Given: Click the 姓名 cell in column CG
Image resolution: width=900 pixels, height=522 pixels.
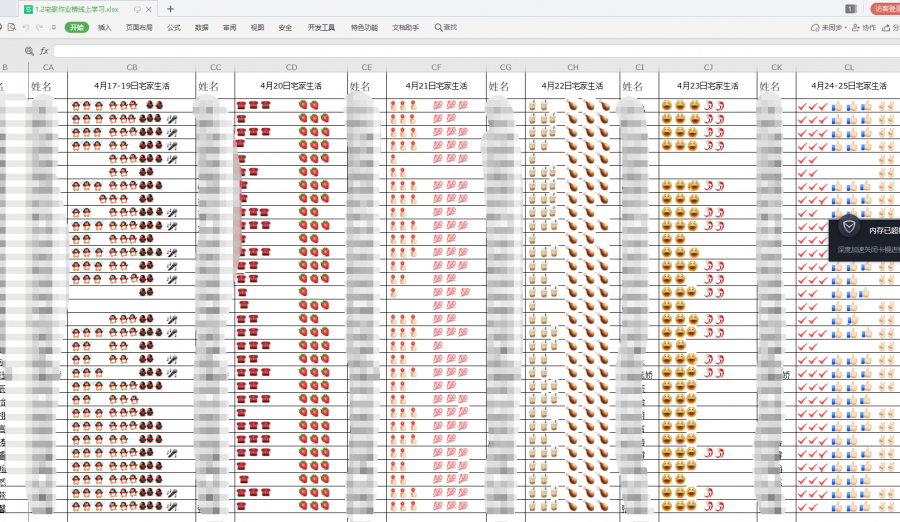Looking at the screenshot, I should 506,86.
